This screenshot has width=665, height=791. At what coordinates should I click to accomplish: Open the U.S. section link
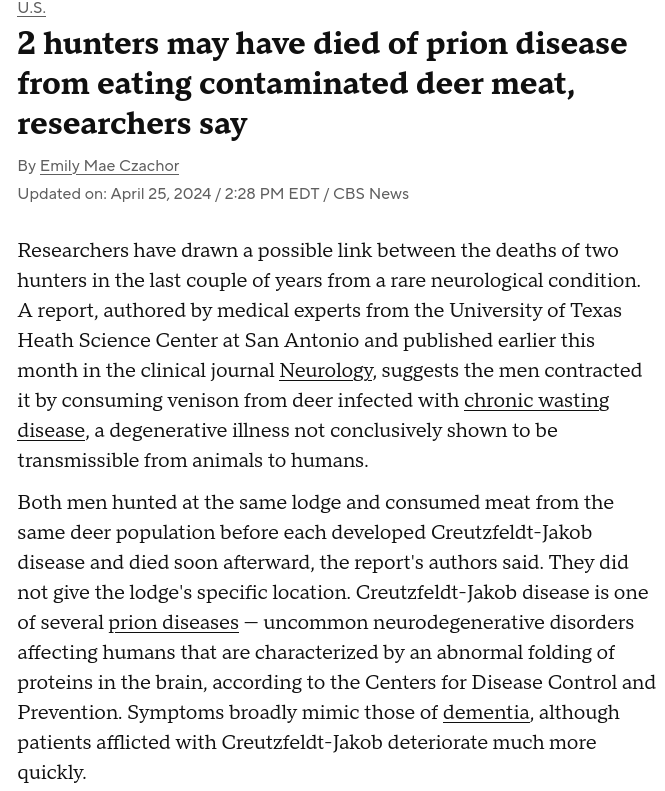[31, 8]
